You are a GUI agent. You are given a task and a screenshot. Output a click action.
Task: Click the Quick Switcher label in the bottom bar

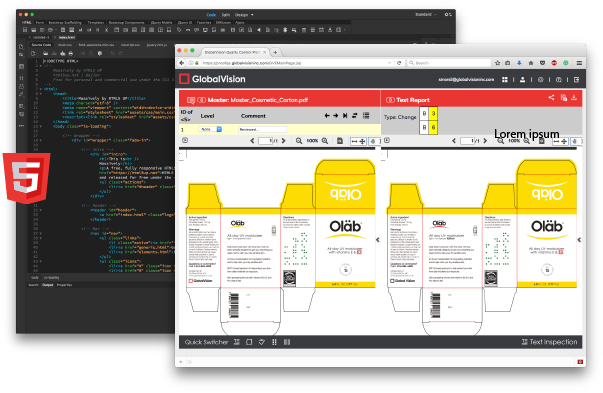click(207, 342)
